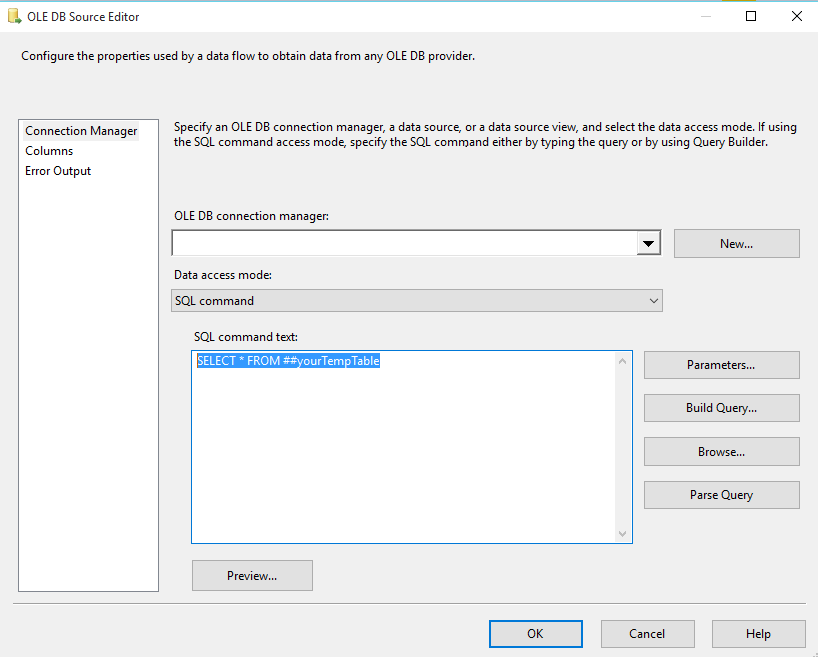Click the OLE DB Source Editor title bar icon
This screenshot has height=657, width=818.
pos(14,16)
